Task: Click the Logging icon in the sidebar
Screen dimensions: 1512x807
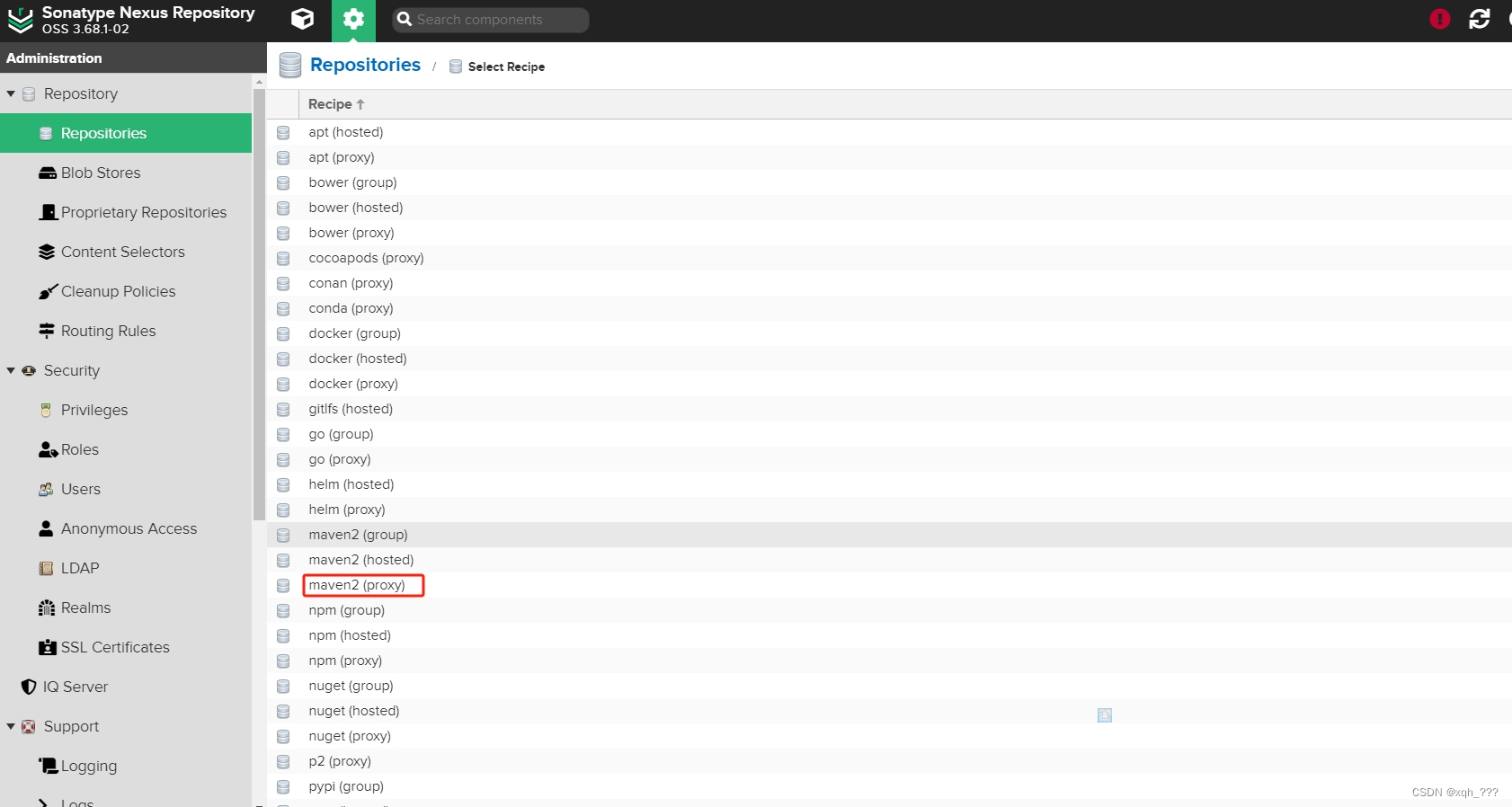Action: pos(48,765)
